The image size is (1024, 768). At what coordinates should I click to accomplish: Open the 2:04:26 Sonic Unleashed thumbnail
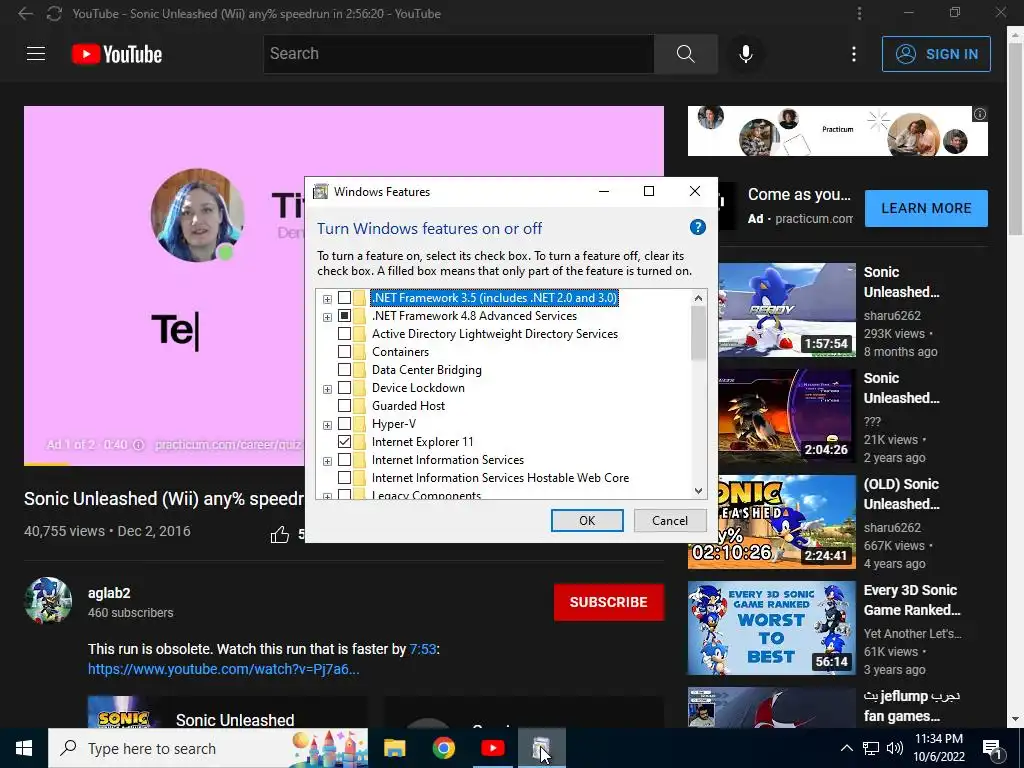(x=787, y=416)
